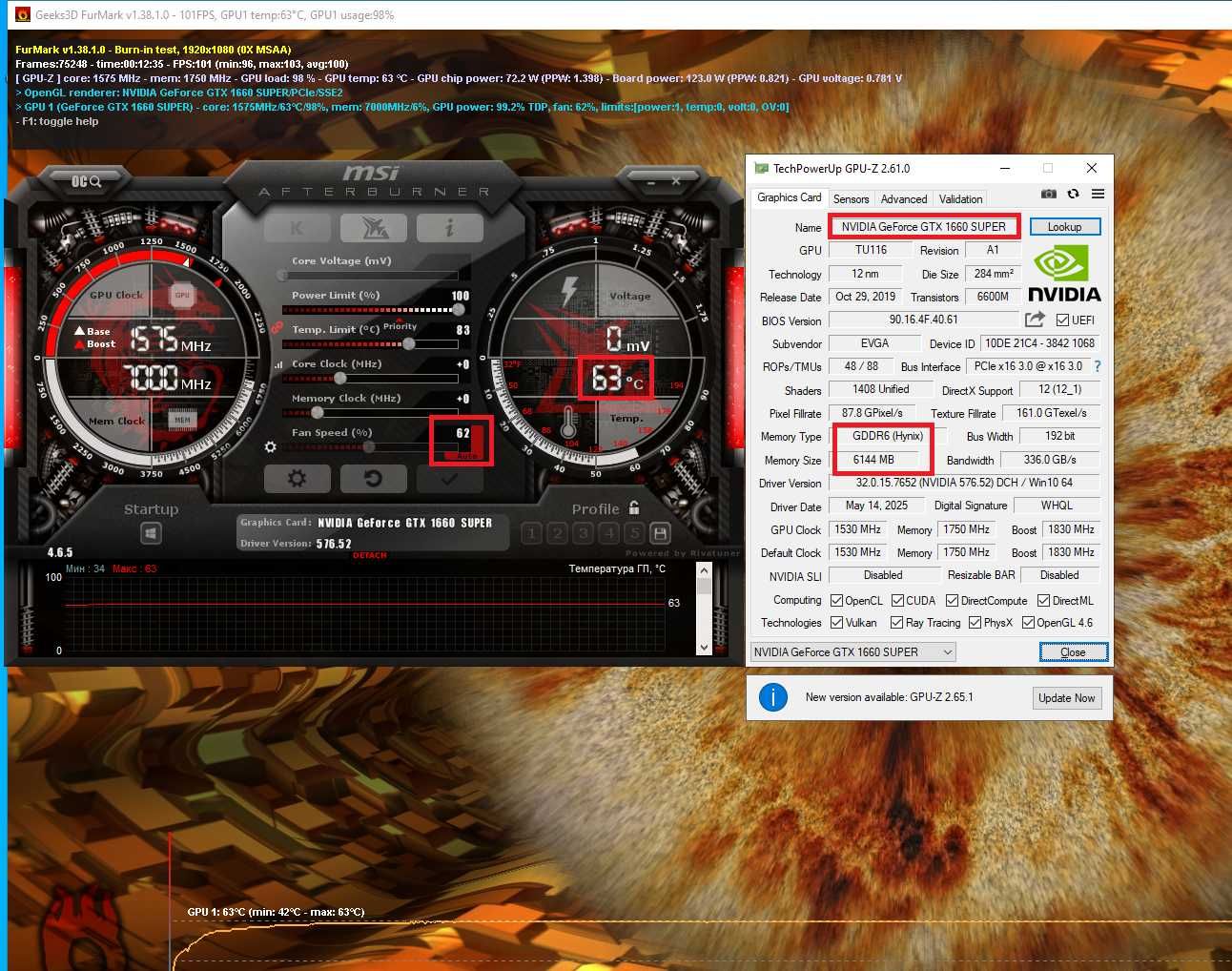This screenshot has width=1232, height=971.
Task: Click the Core Clock slider handle
Action: pos(340,378)
